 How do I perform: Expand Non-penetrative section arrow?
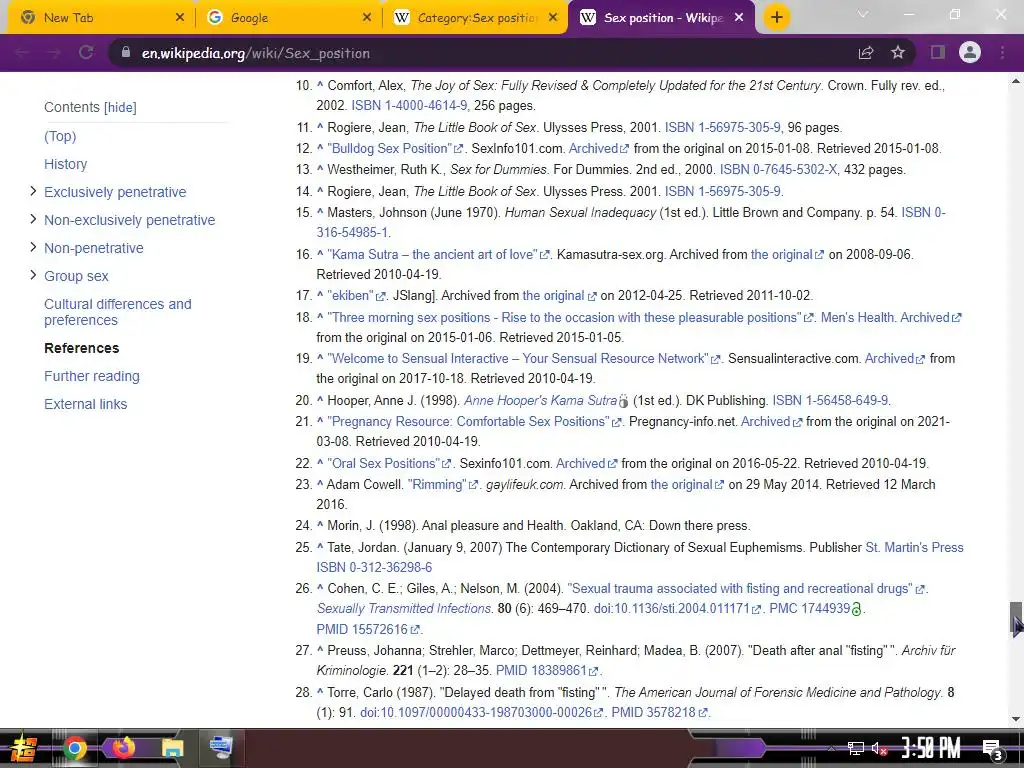tap(33, 247)
